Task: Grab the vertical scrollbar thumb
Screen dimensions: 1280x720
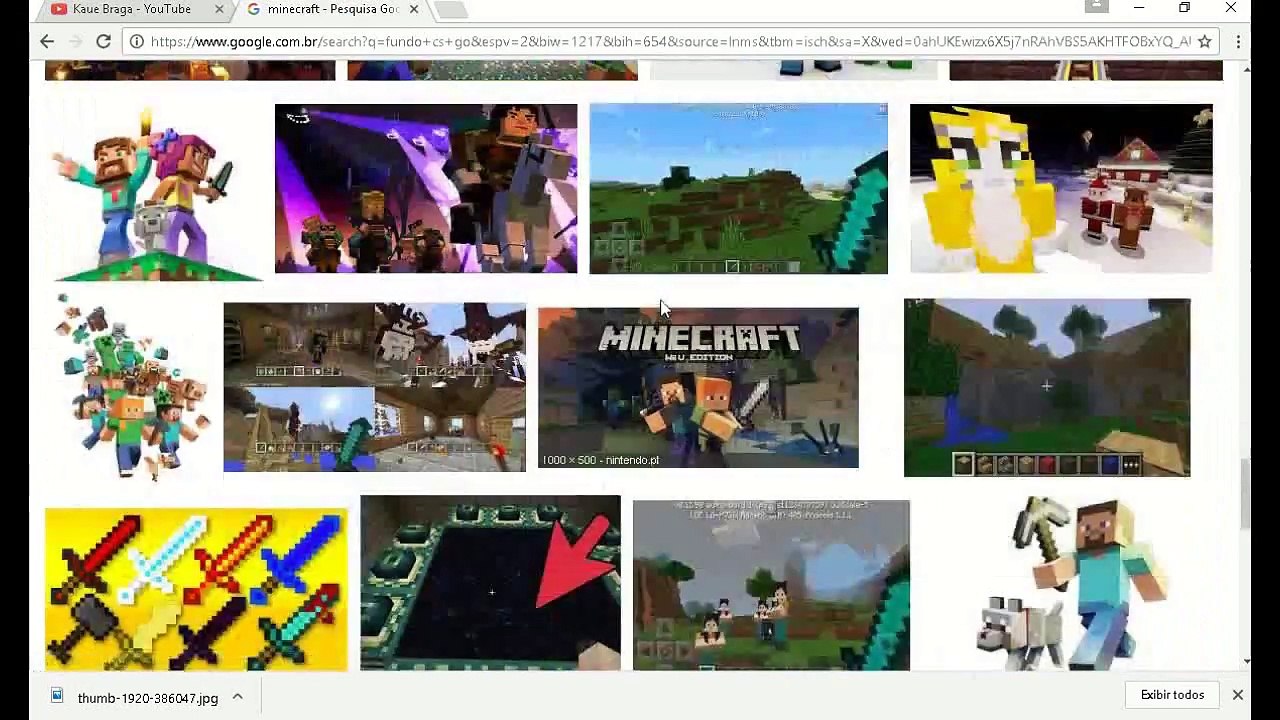Action: pos(1246,494)
